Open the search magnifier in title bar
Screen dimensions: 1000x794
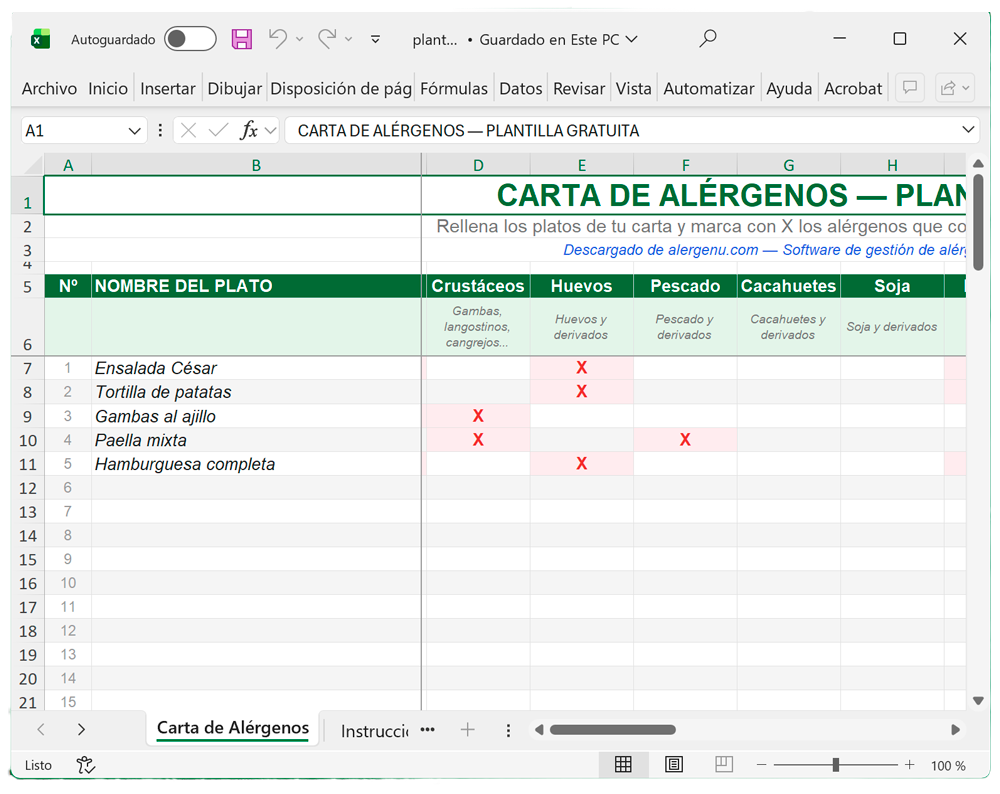708,39
